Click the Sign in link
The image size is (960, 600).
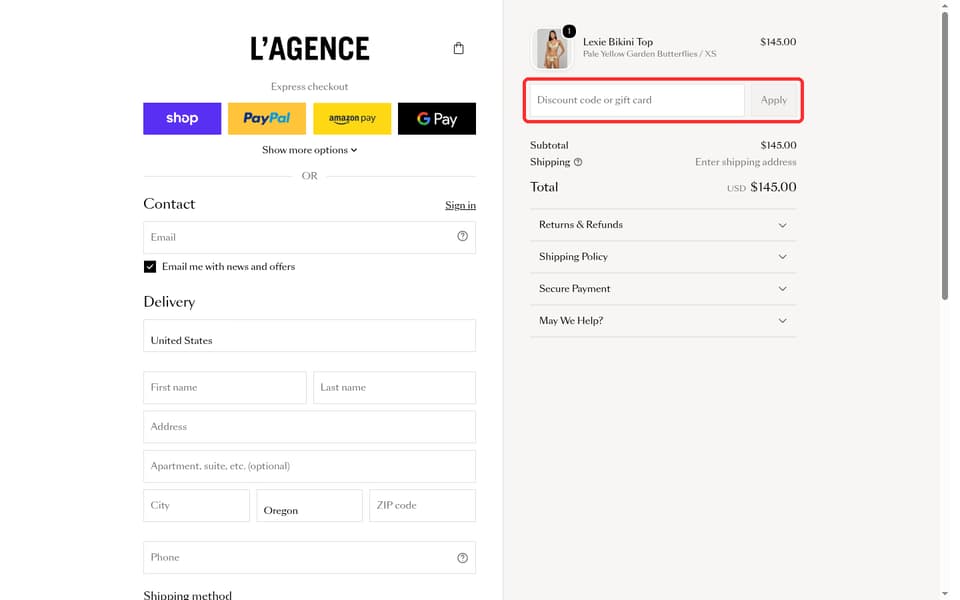coord(460,205)
